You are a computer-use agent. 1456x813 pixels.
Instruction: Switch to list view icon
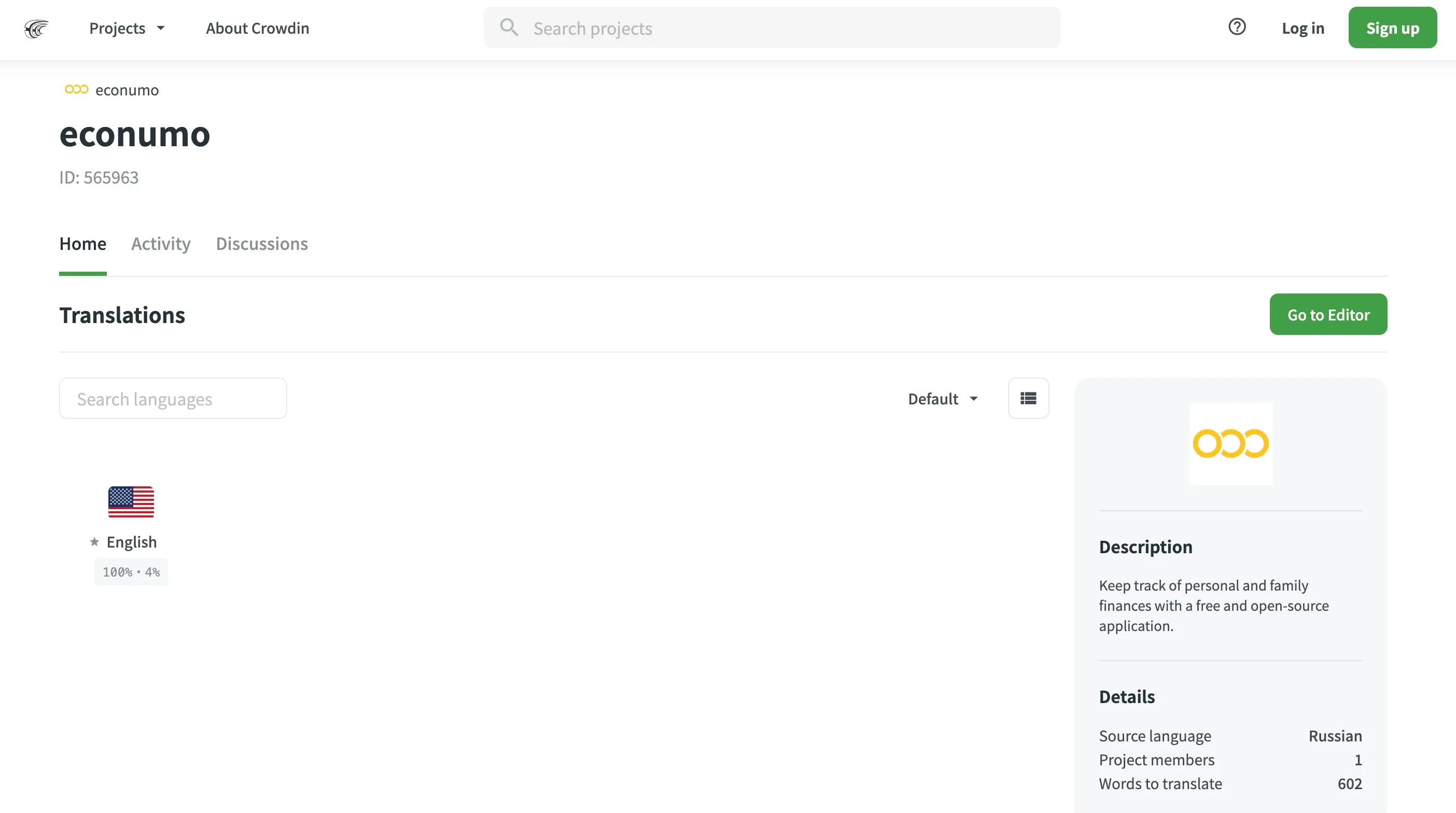tap(1028, 399)
